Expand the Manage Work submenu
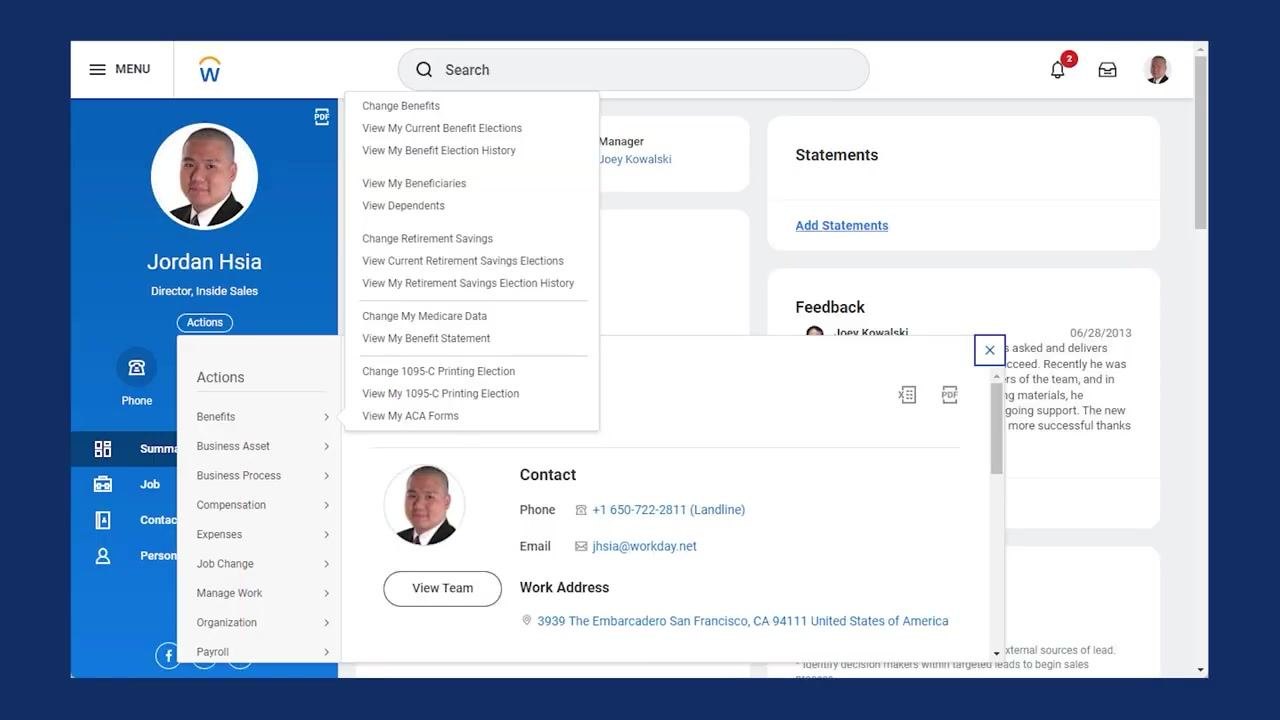Image resolution: width=1280 pixels, height=720 pixels. coord(263,593)
